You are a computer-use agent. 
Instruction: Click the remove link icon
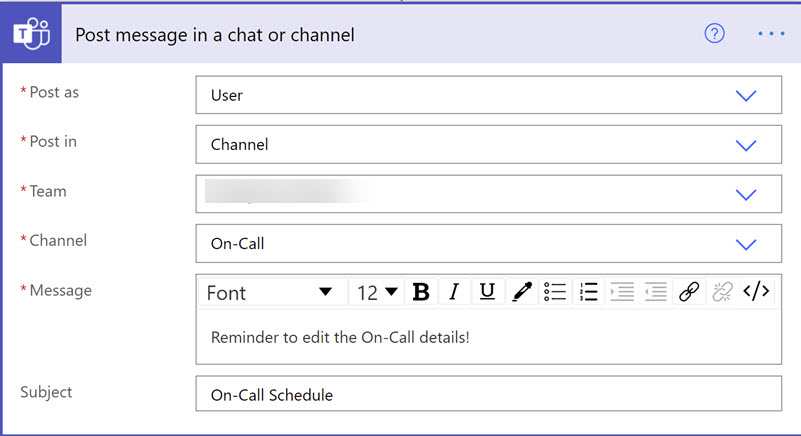722,292
